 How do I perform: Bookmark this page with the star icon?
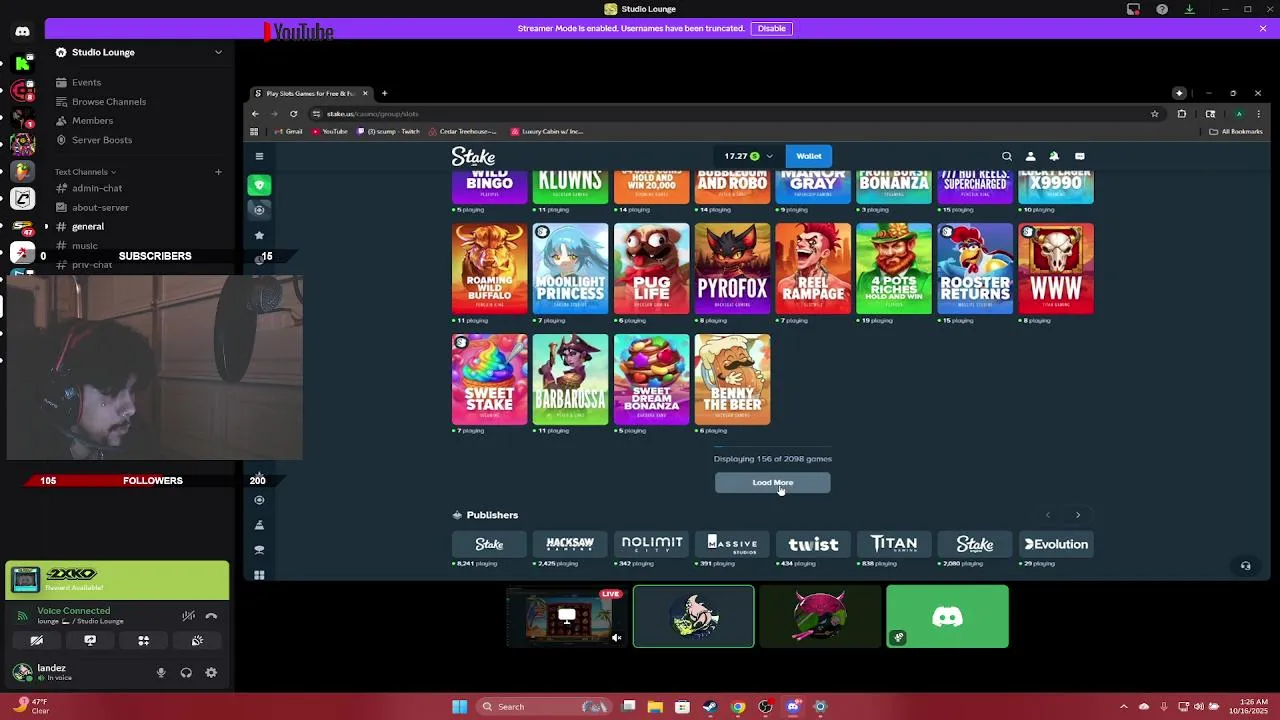1154,114
